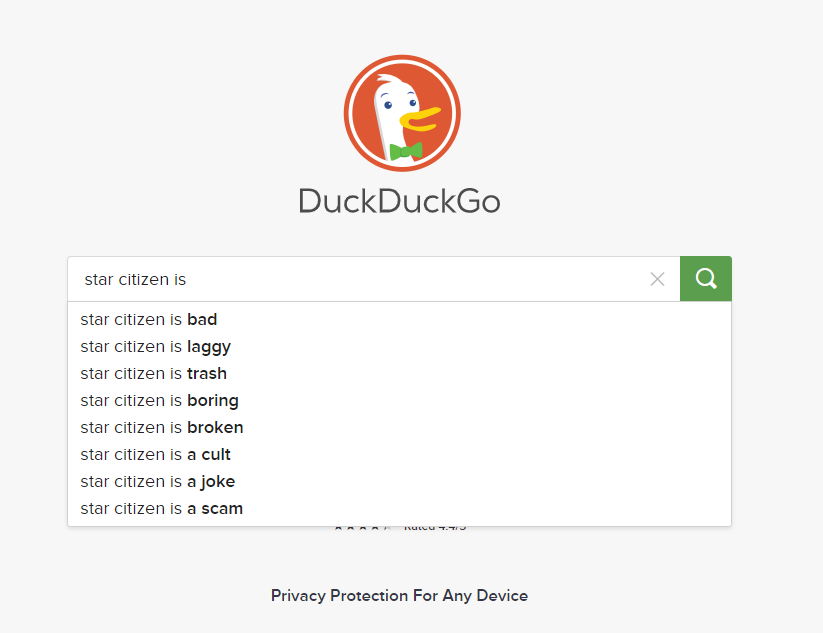Click the bold word 'broken' in suggestions
823x633 pixels.
click(215, 427)
